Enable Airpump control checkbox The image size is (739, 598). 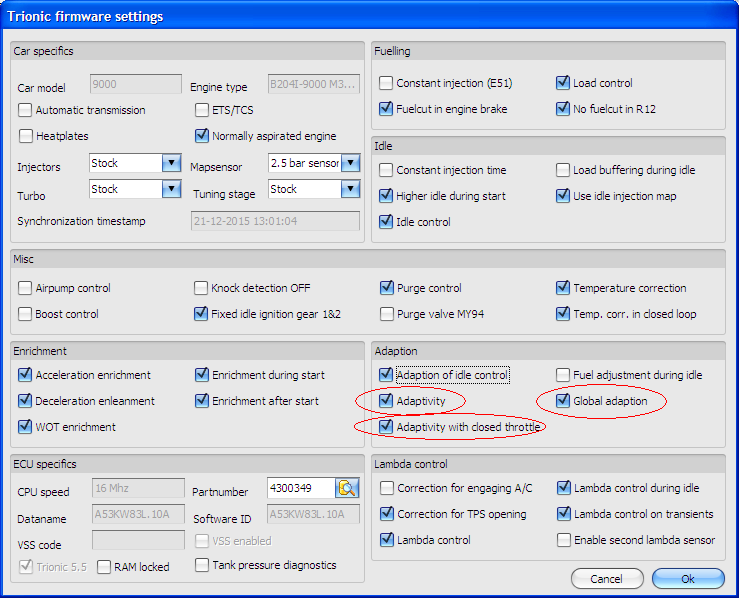(25, 288)
